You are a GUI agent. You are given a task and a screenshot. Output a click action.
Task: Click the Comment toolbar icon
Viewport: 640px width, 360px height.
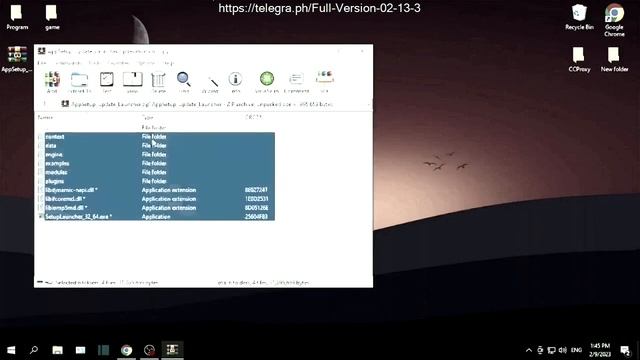click(x=296, y=82)
